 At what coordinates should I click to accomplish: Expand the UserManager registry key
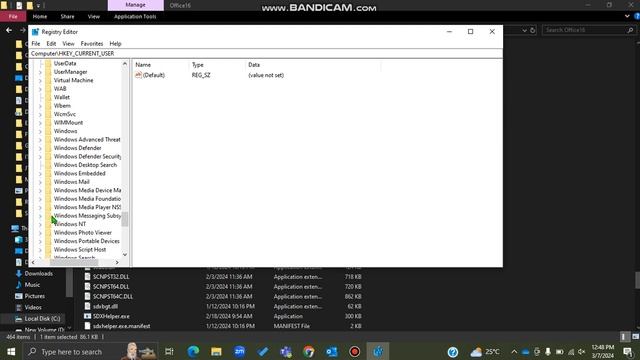(x=40, y=72)
